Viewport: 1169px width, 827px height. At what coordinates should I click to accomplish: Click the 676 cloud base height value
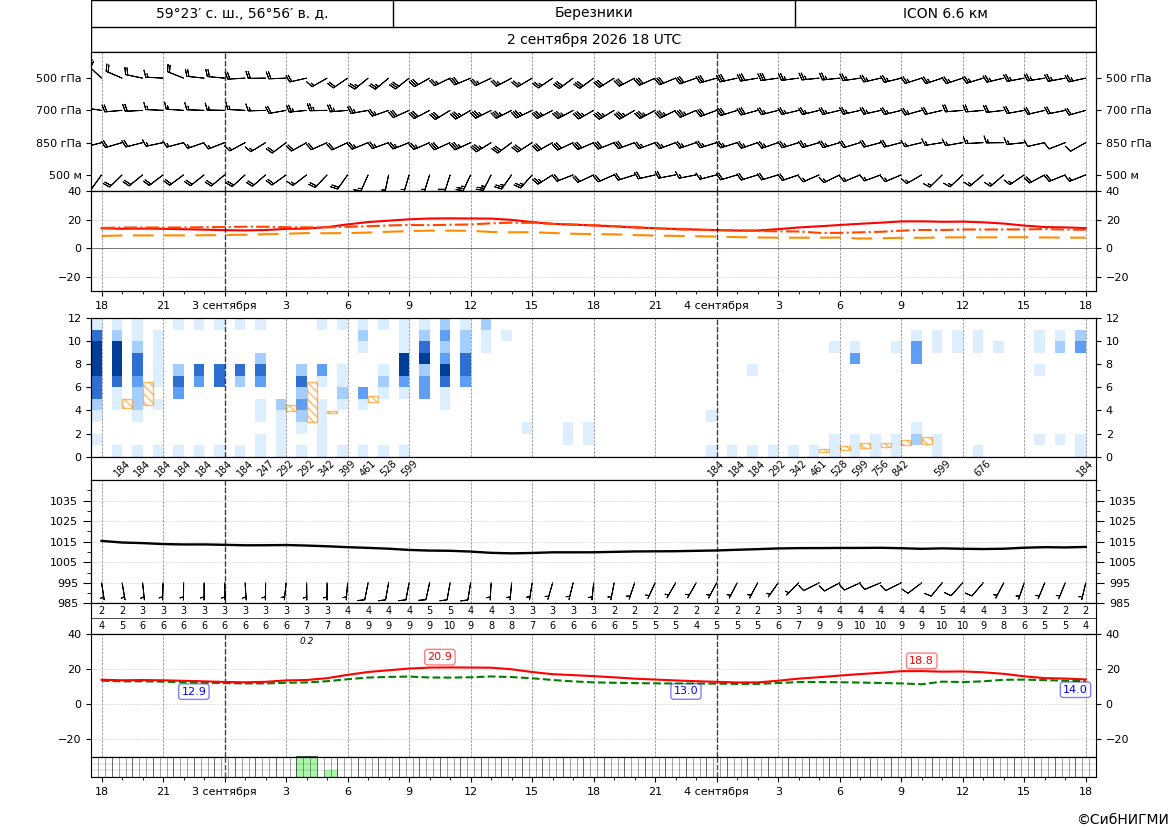982,468
